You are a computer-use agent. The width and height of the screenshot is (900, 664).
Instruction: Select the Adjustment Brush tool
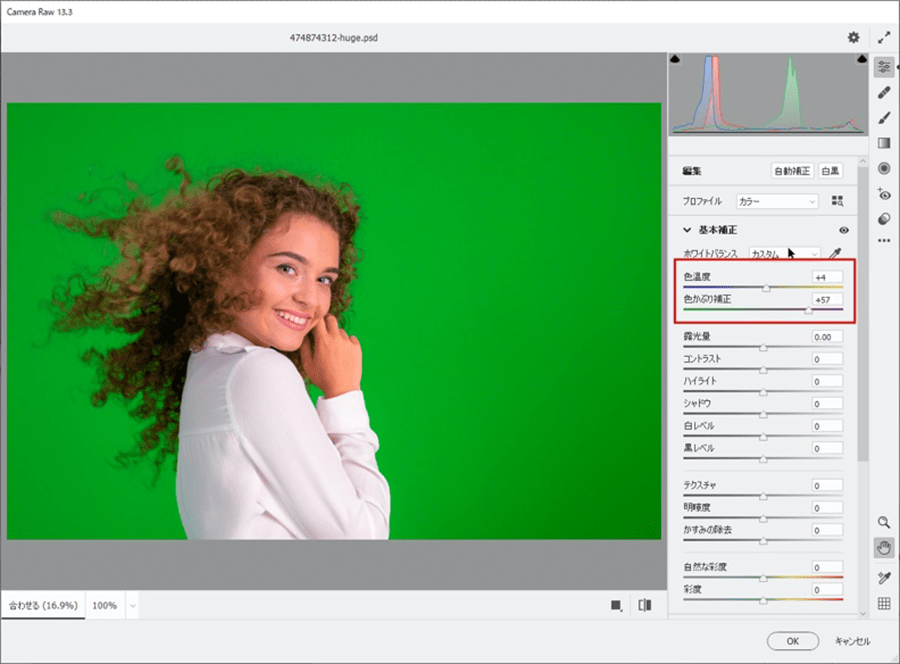click(x=884, y=117)
